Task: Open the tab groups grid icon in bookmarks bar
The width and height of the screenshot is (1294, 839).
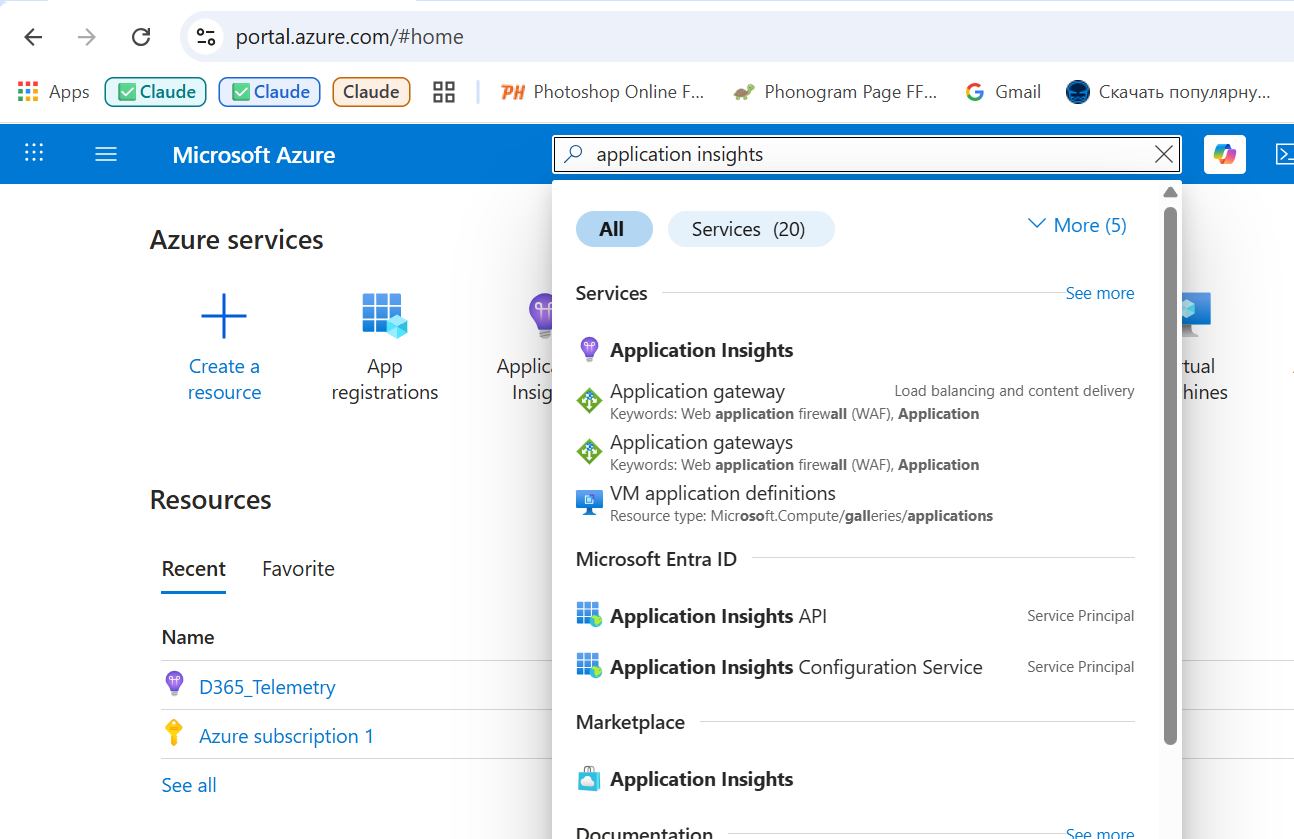Action: (x=444, y=92)
